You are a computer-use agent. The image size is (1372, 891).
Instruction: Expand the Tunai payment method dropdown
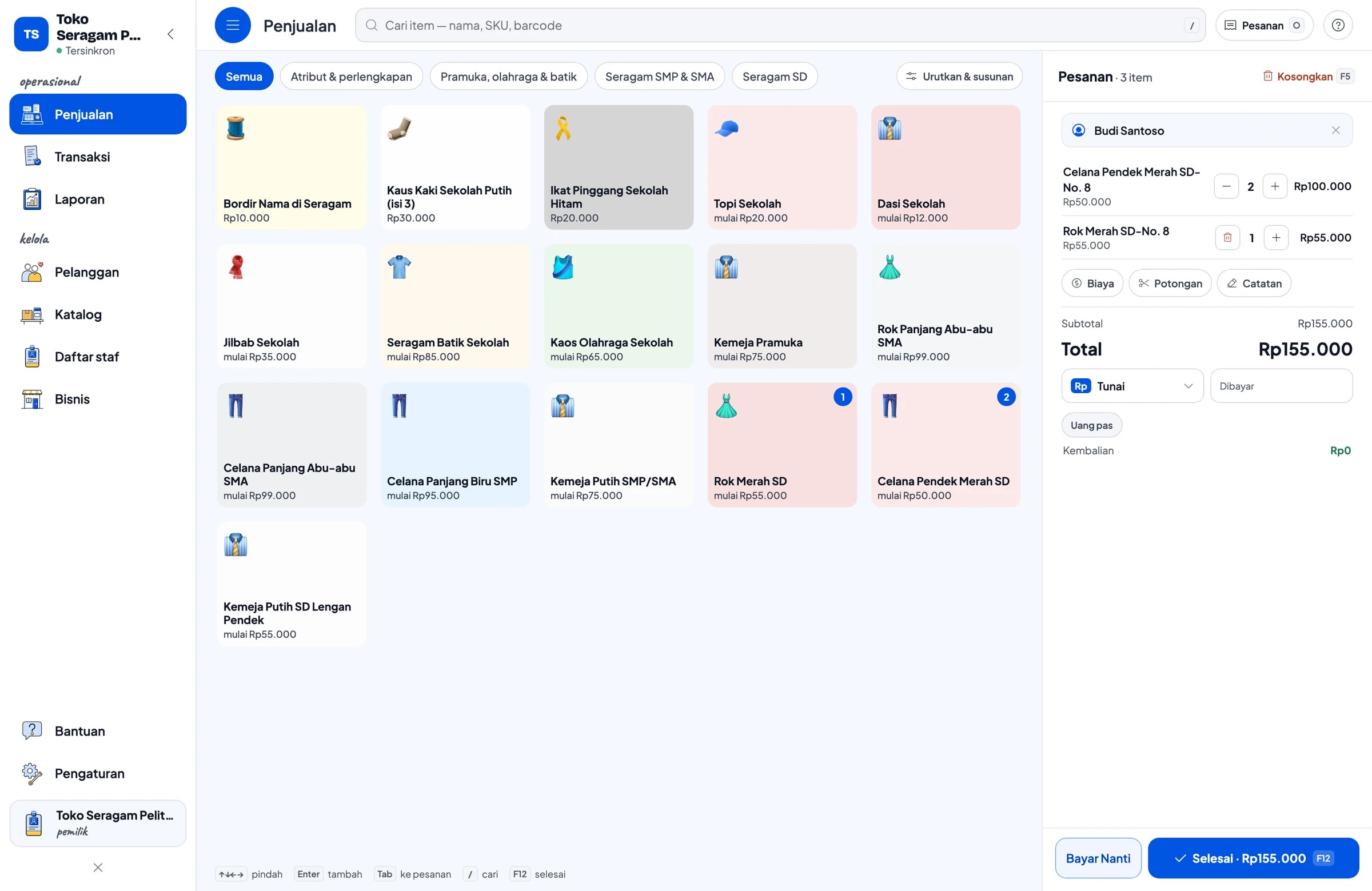1132,386
